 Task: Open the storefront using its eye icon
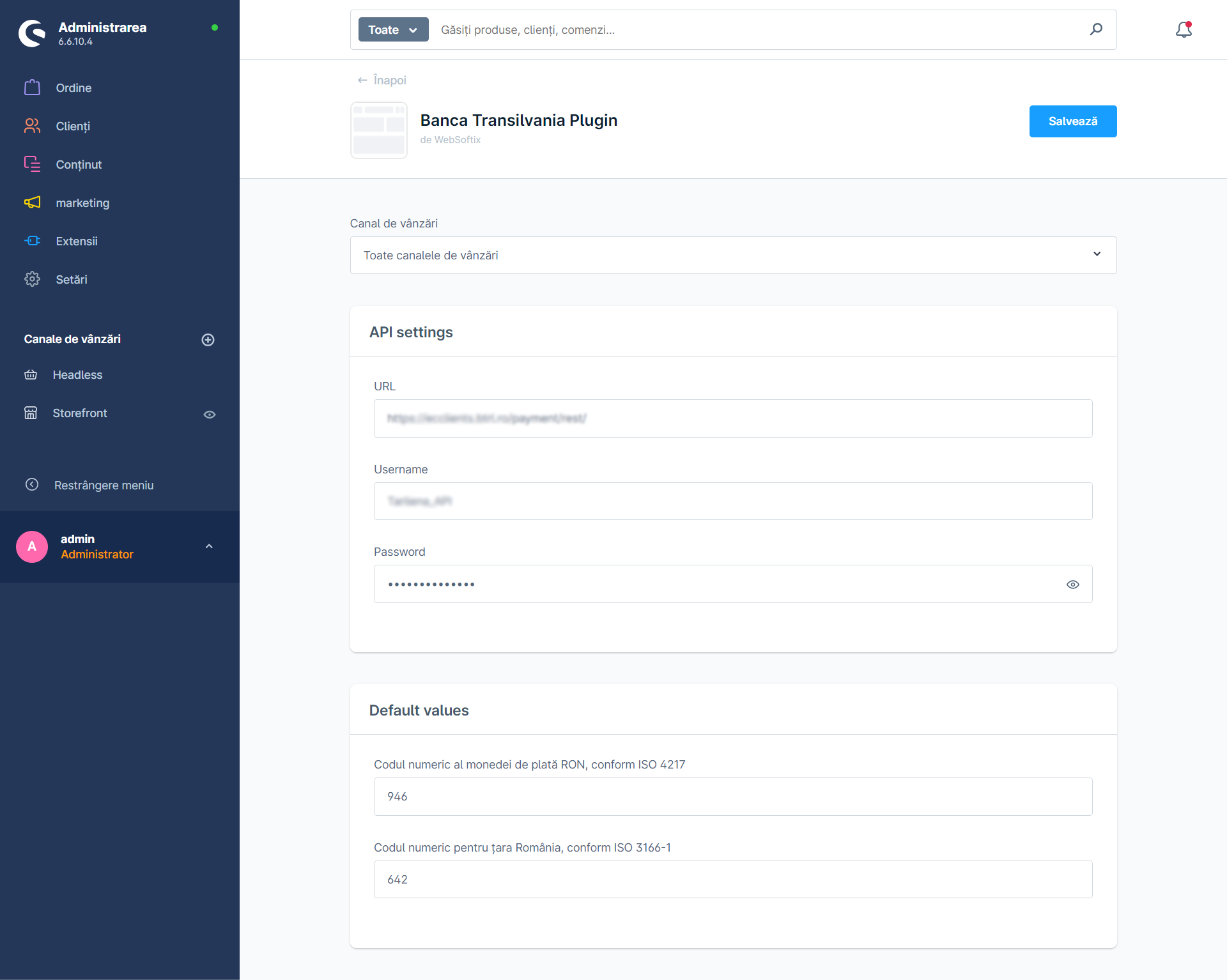(210, 415)
